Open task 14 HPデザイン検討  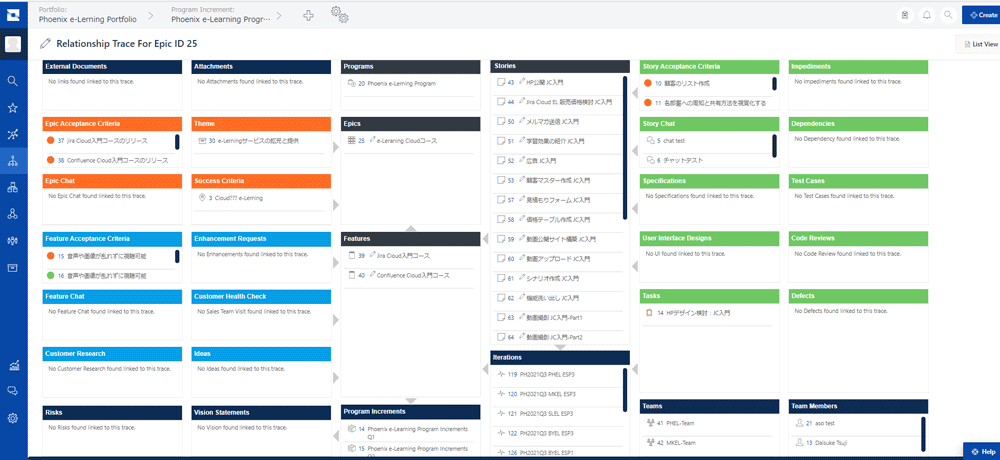pyautogui.click(x=694, y=313)
